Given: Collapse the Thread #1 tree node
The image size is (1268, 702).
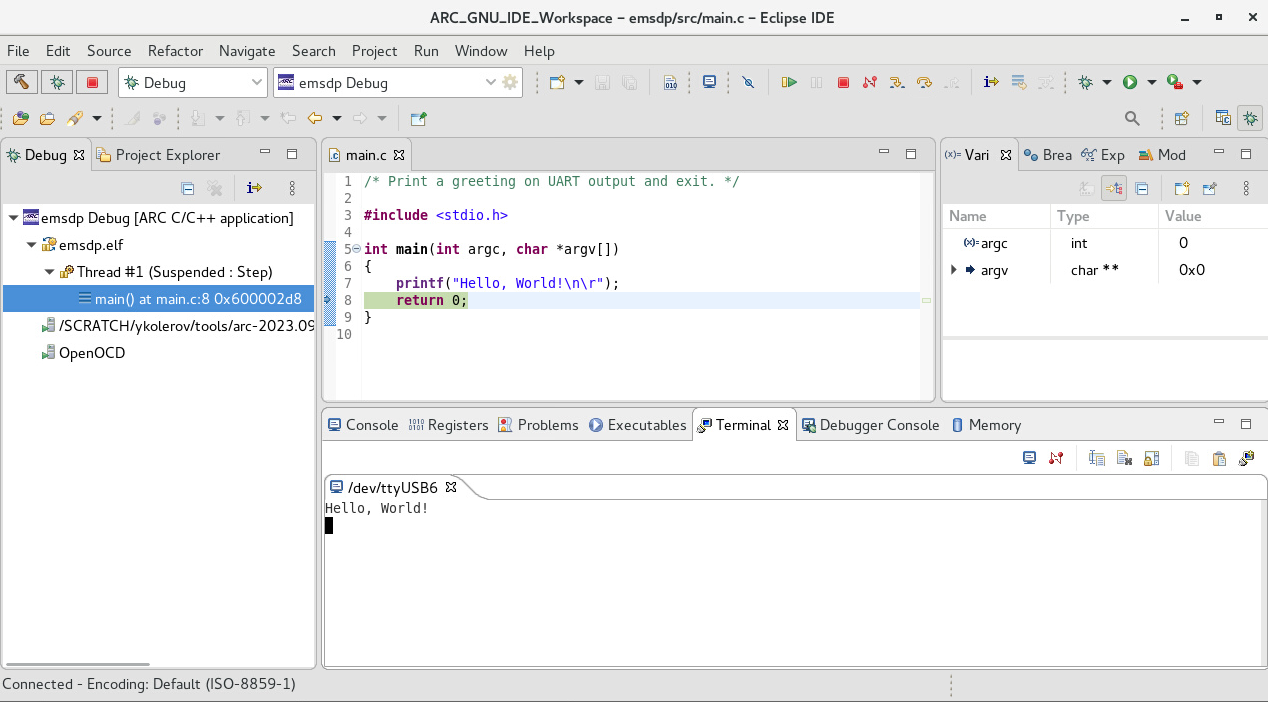Looking at the screenshot, I should click(48, 270).
